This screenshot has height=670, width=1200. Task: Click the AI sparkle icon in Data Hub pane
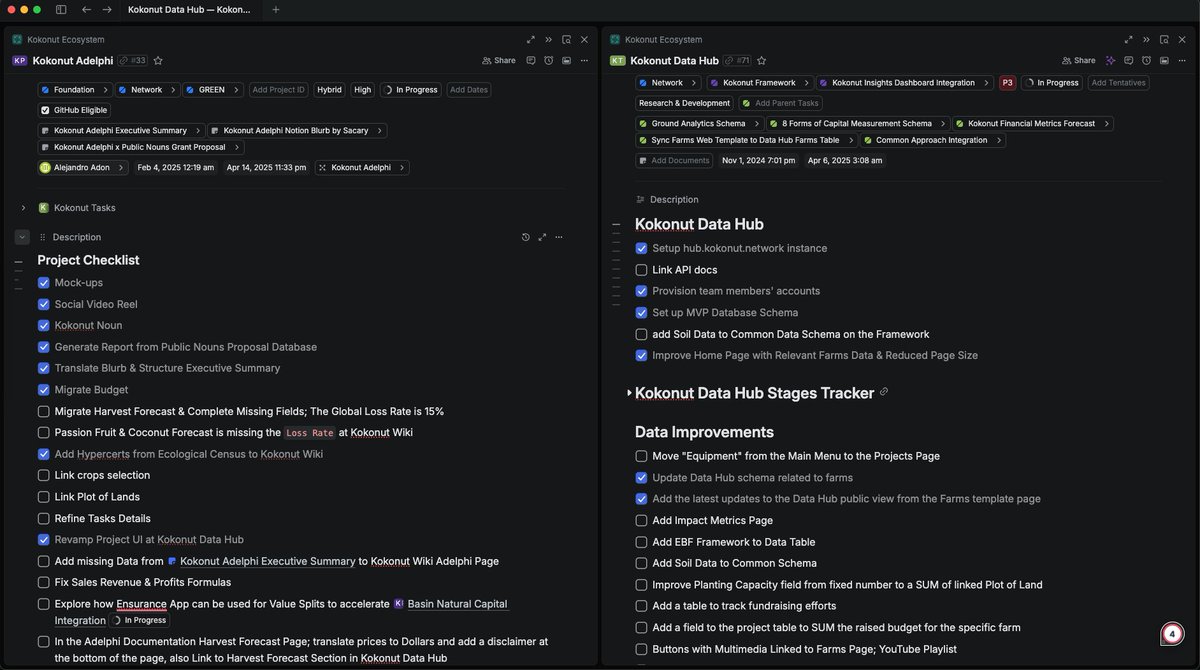click(1110, 60)
